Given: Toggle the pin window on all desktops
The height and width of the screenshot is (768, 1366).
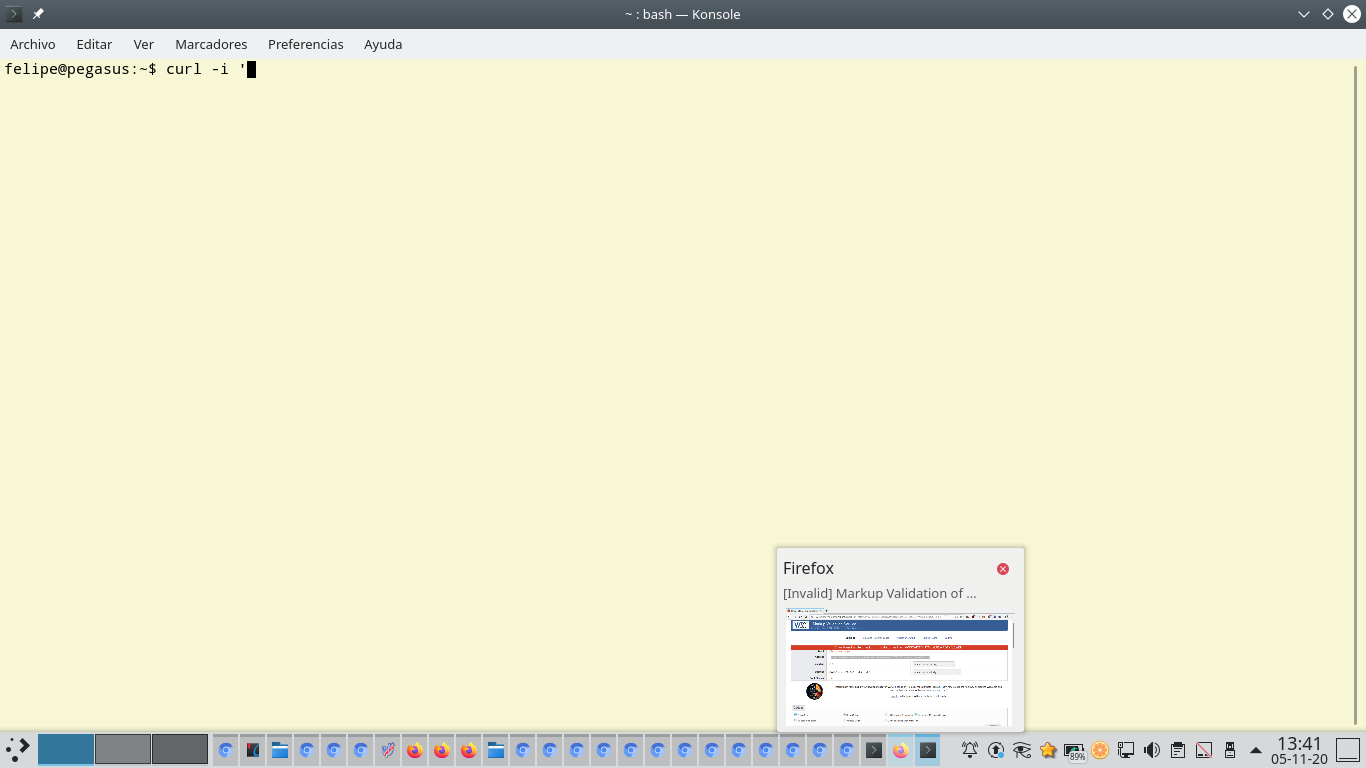Looking at the screenshot, I should pyautogui.click(x=38, y=14).
